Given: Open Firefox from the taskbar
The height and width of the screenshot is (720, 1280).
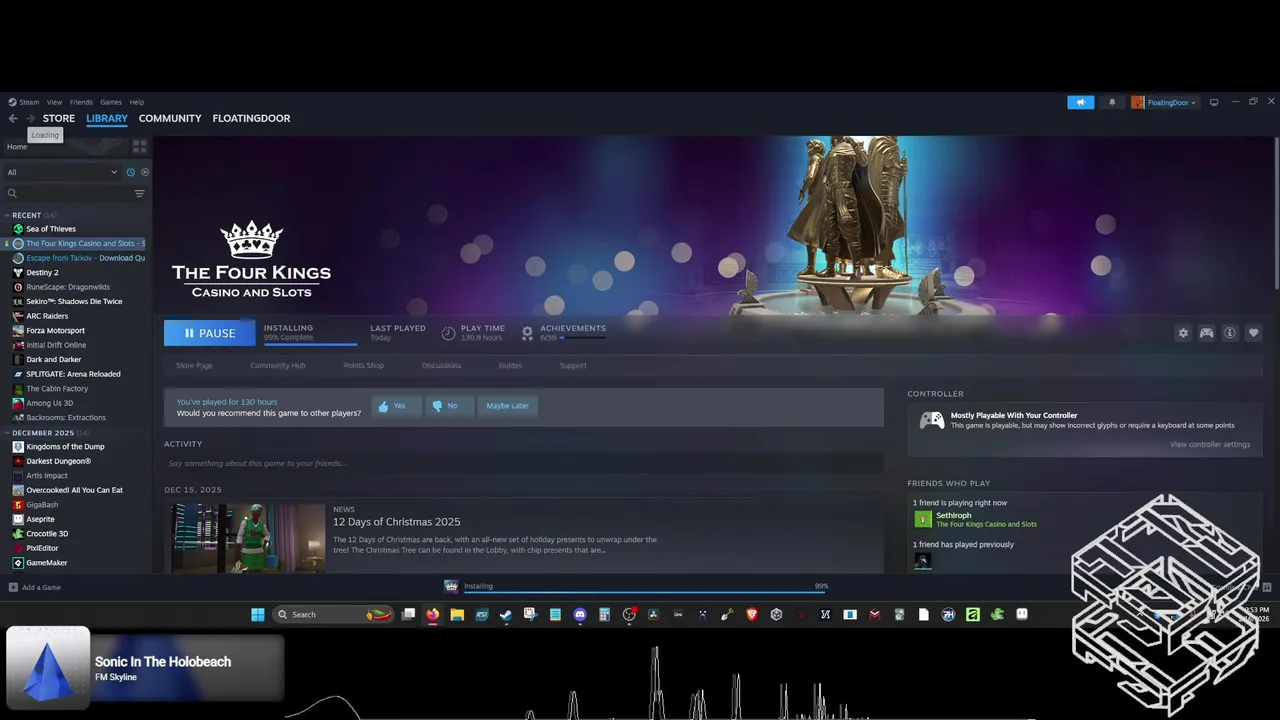Looking at the screenshot, I should coord(433,614).
